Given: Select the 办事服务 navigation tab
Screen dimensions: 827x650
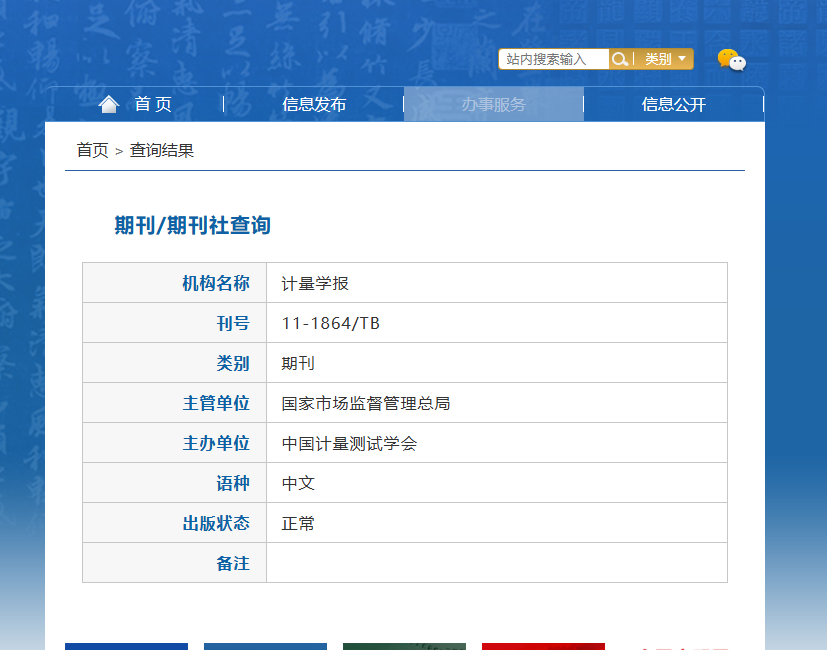Looking at the screenshot, I should point(494,104).
